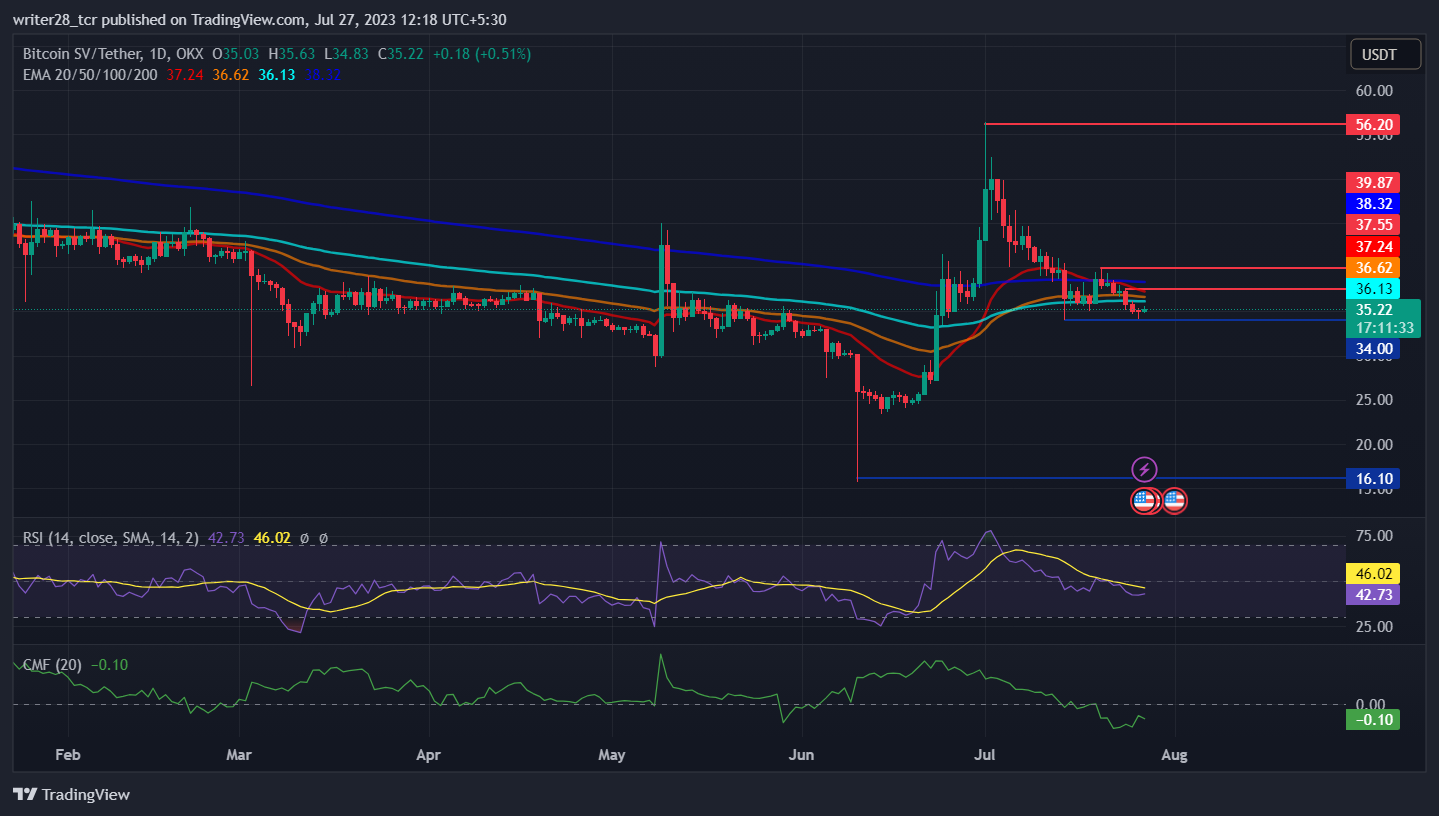This screenshot has height=816, width=1439.
Task: Click the rightmost US flag event icon
Action: click(1174, 501)
